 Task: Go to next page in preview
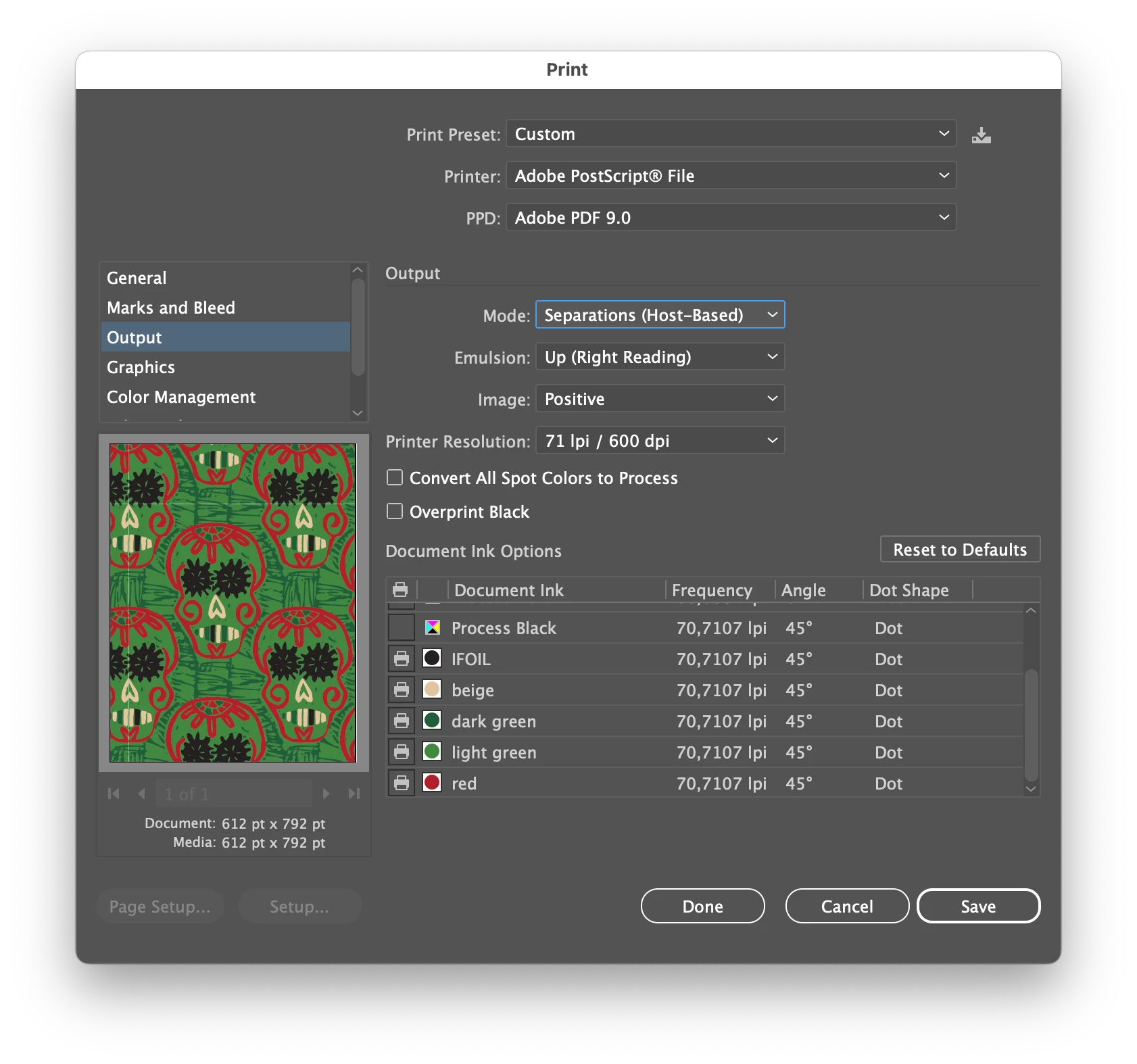(x=326, y=794)
